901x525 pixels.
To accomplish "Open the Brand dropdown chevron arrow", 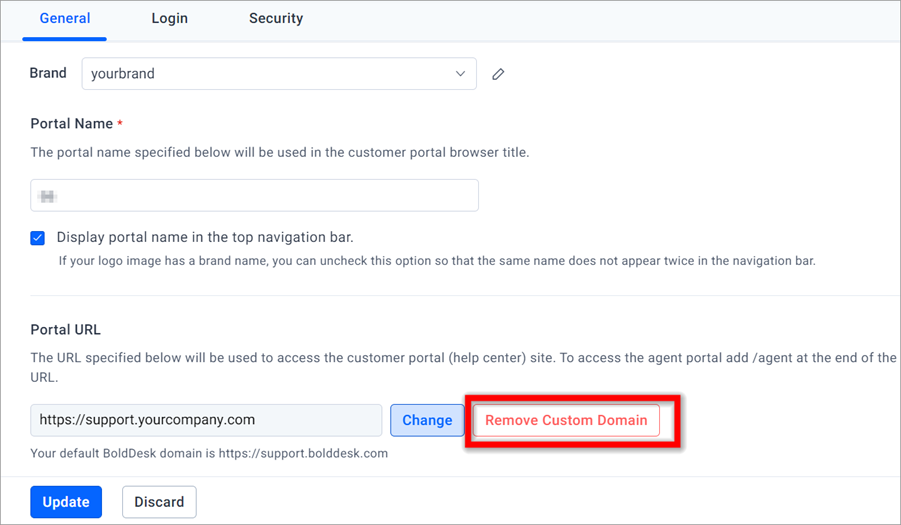I will (460, 74).
